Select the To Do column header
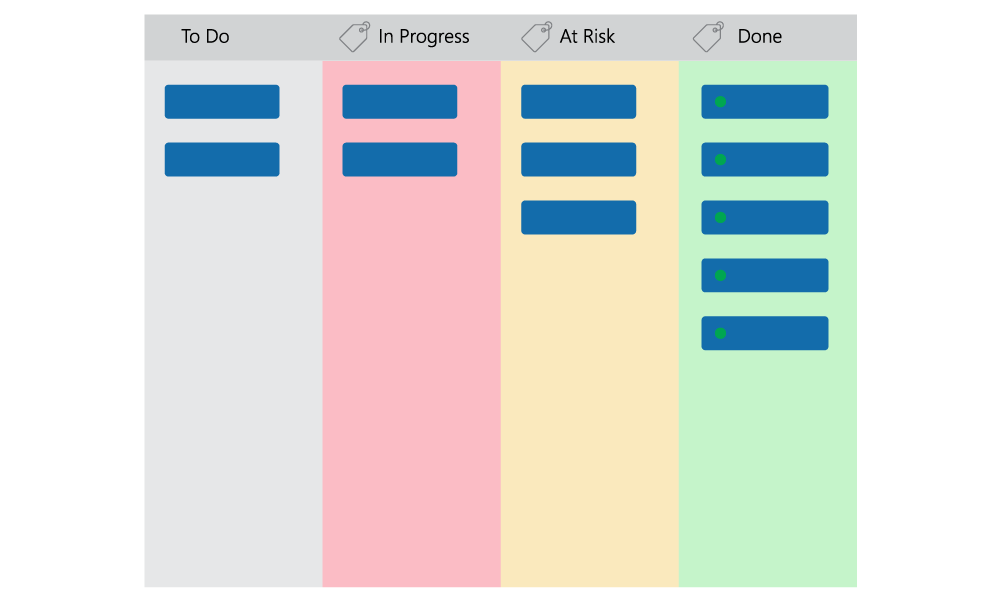1000x600 pixels. [205, 36]
